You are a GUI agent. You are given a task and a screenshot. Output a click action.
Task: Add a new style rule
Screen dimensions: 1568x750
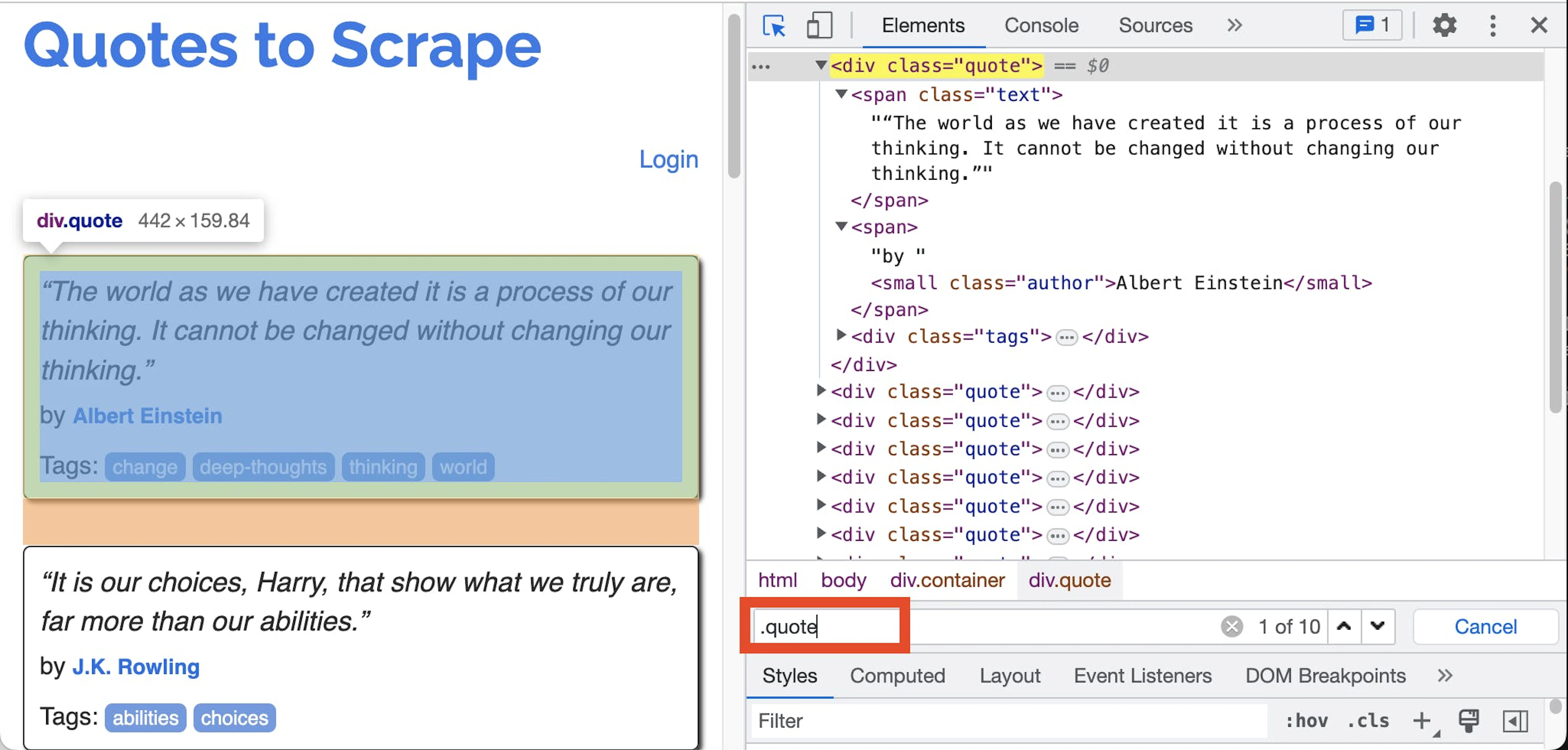(x=1423, y=721)
